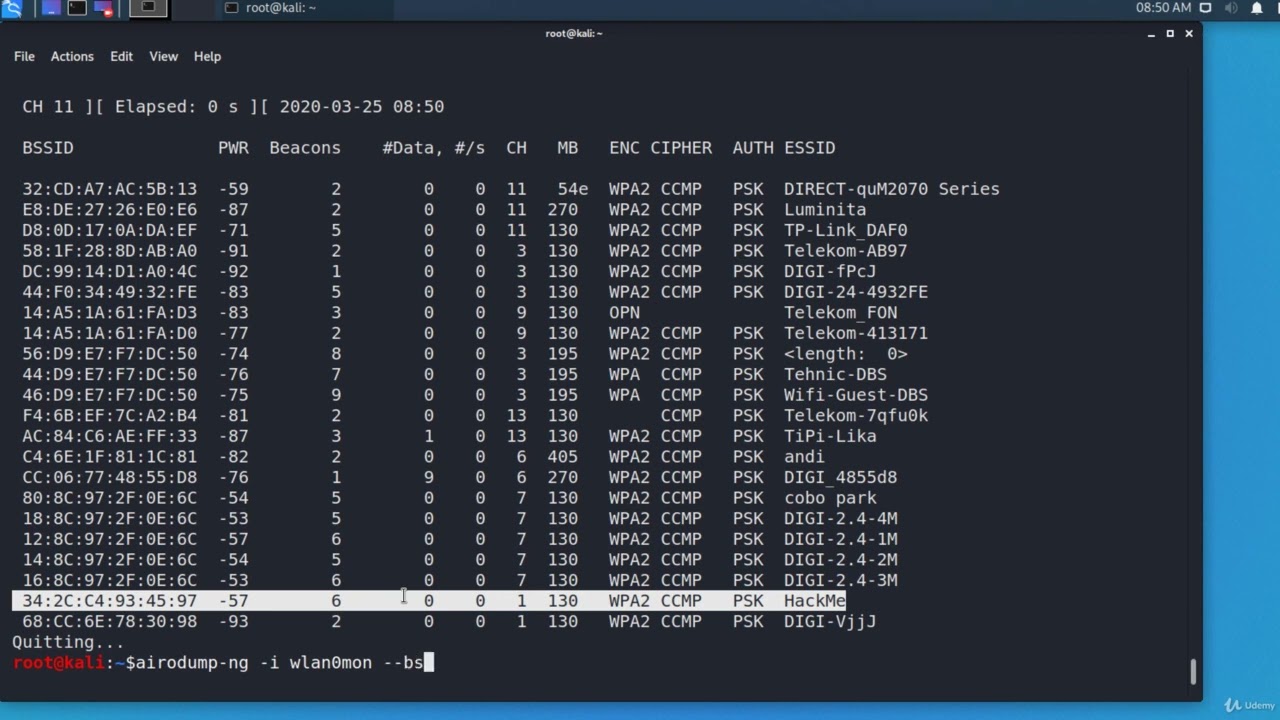Open the volume speaker tray icon
Image resolution: width=1280 pixels, height=720 pixels.
click(x=1231, y=8)
